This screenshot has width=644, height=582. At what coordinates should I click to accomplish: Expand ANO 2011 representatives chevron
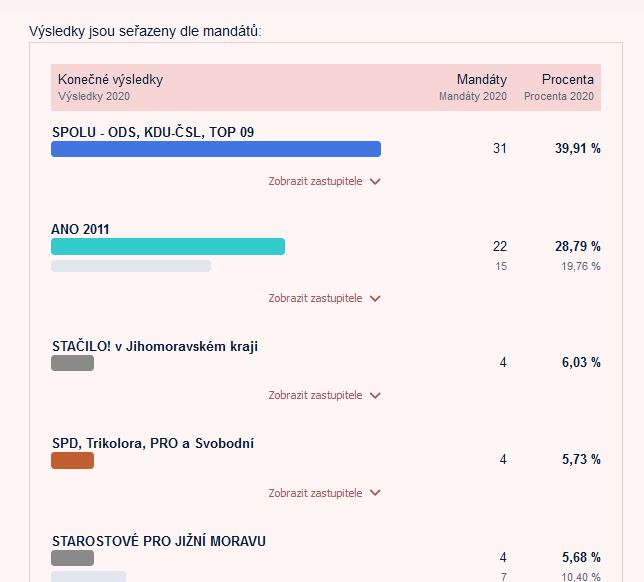[375, 298]
